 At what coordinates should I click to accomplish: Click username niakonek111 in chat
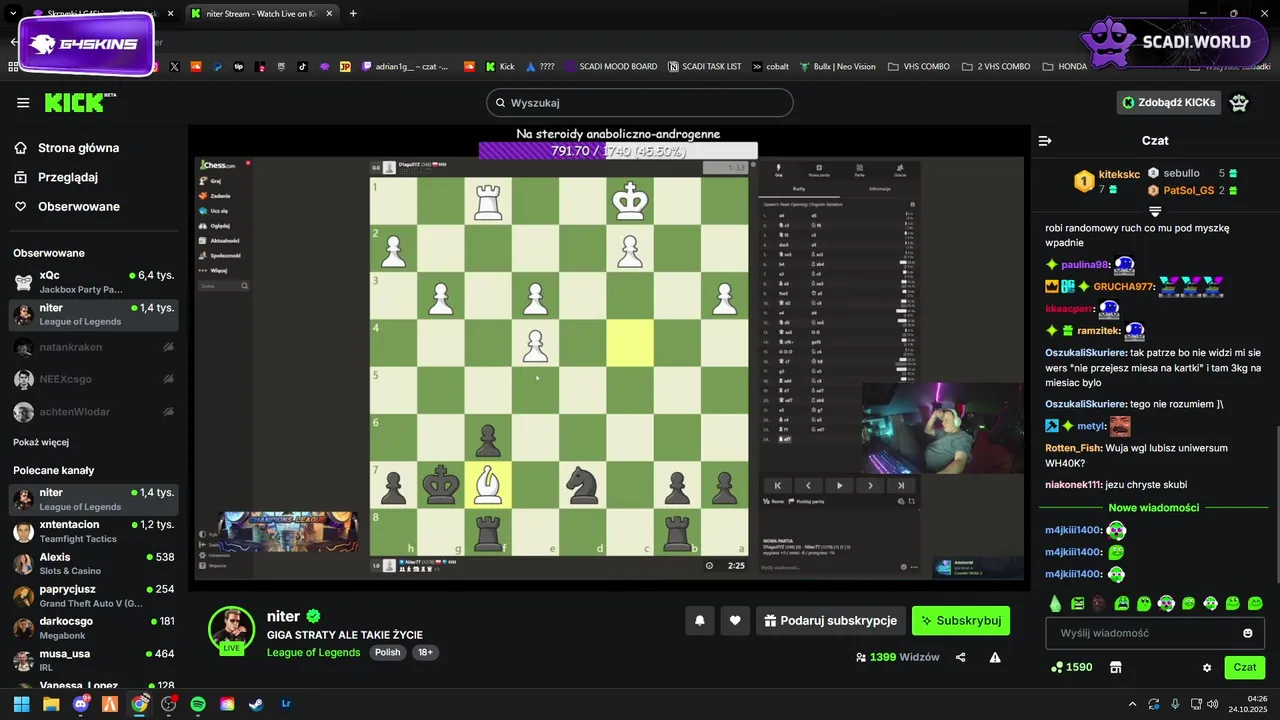1074,485
